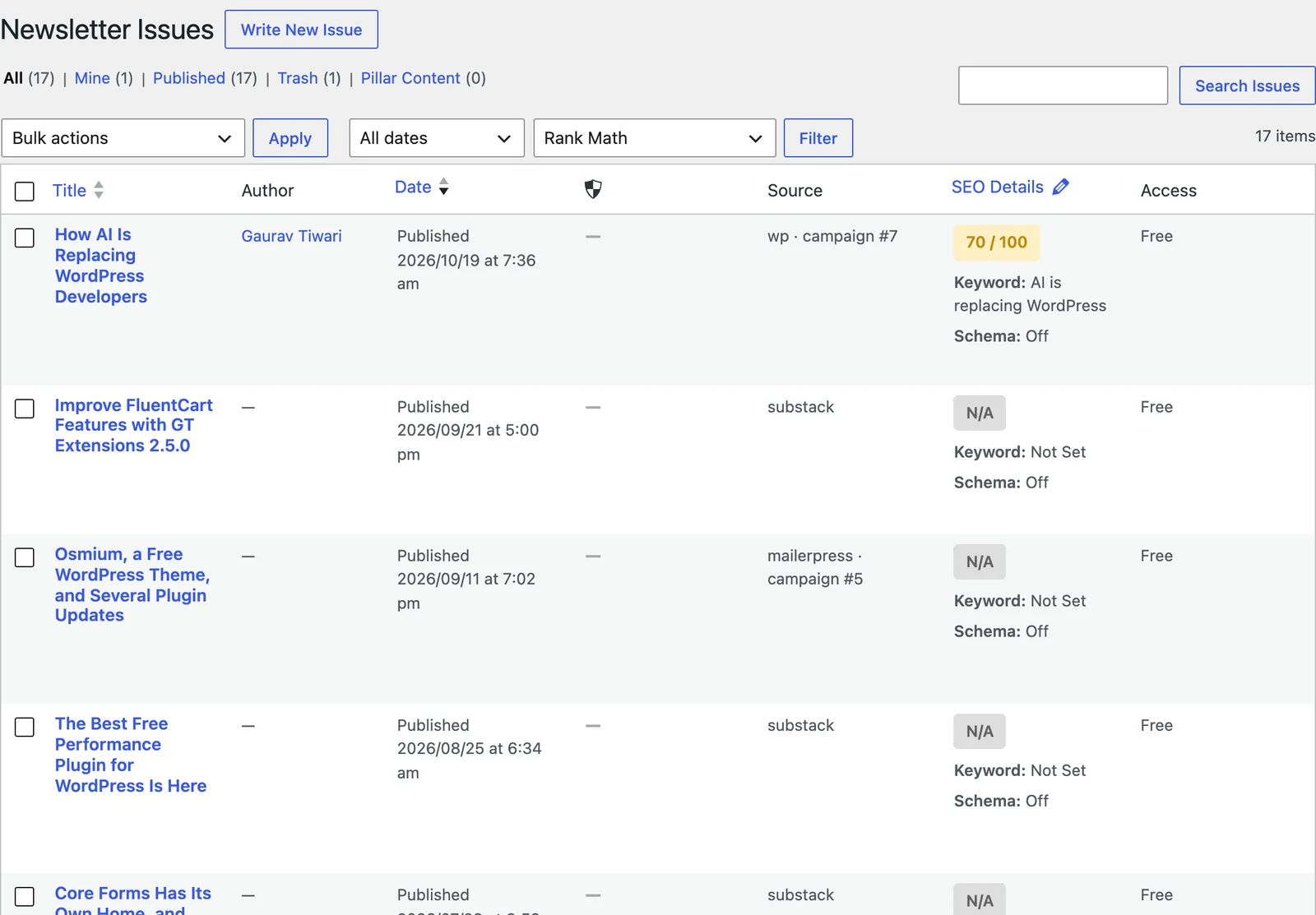Click the Search Issues button
Image resolution: width=1316 pixels, height=915 pixels.
coord(1247,85)
